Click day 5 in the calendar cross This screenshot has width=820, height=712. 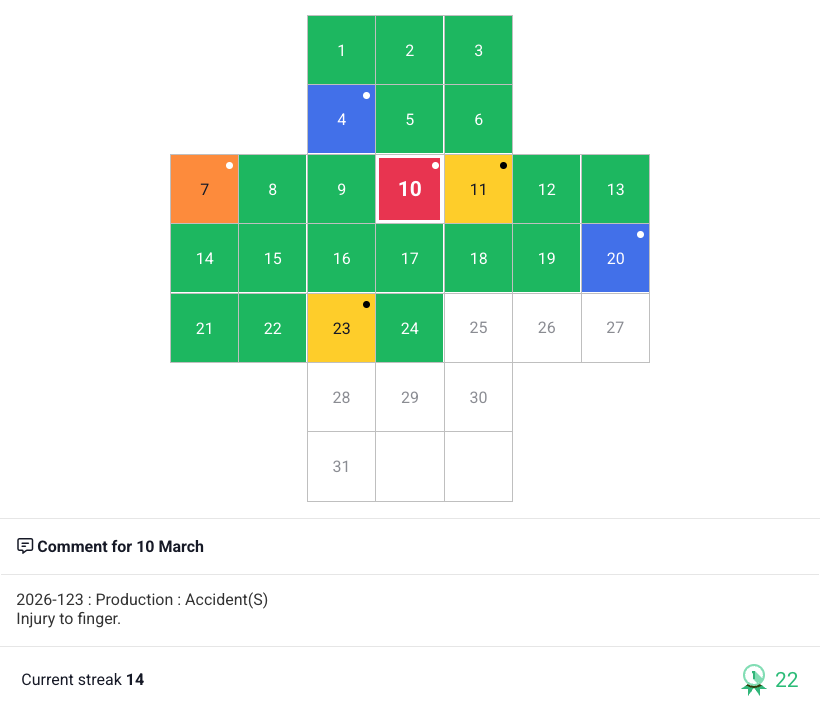(410, 120)
